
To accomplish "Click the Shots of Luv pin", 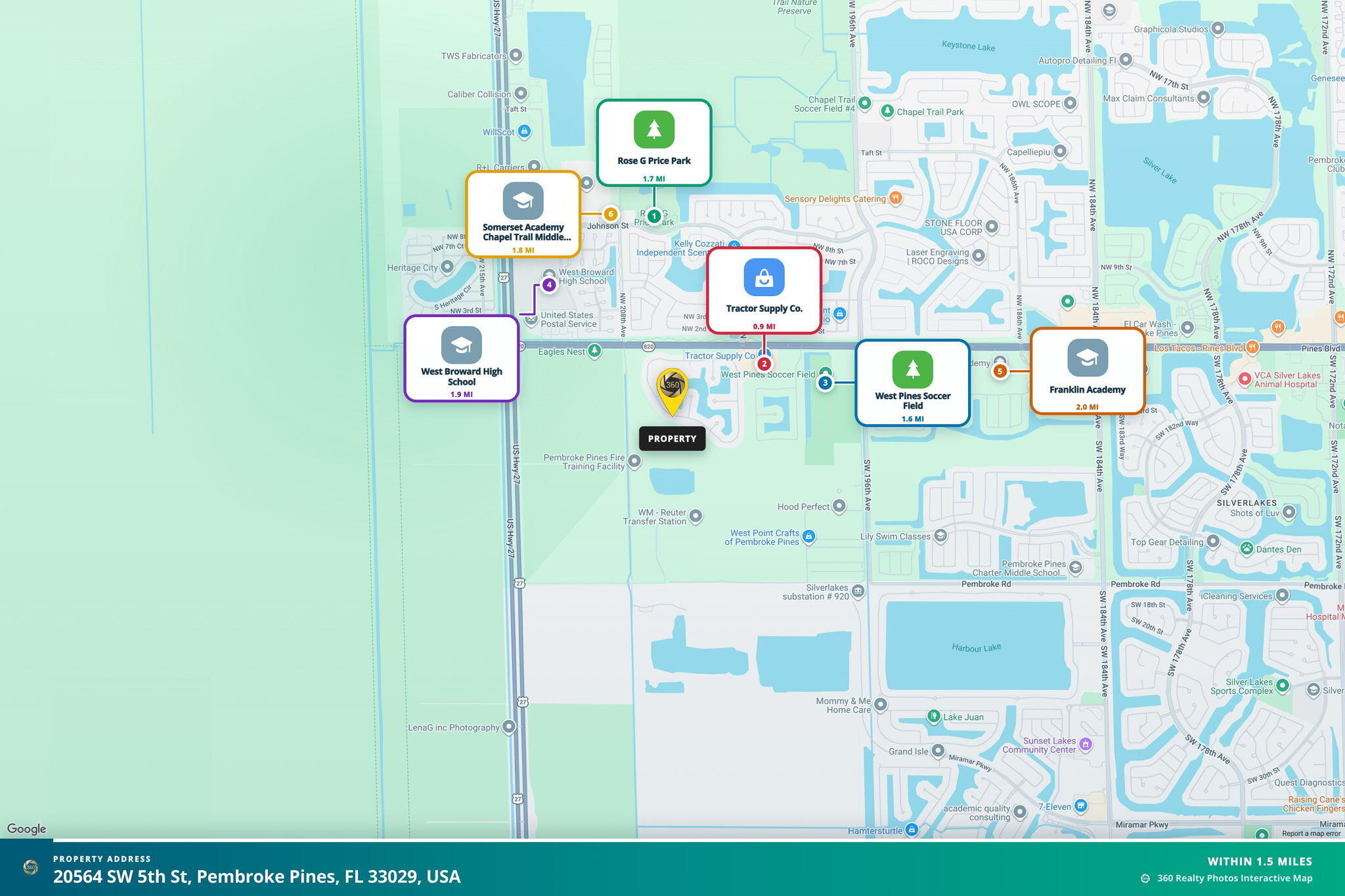I will pos(1289,512).
